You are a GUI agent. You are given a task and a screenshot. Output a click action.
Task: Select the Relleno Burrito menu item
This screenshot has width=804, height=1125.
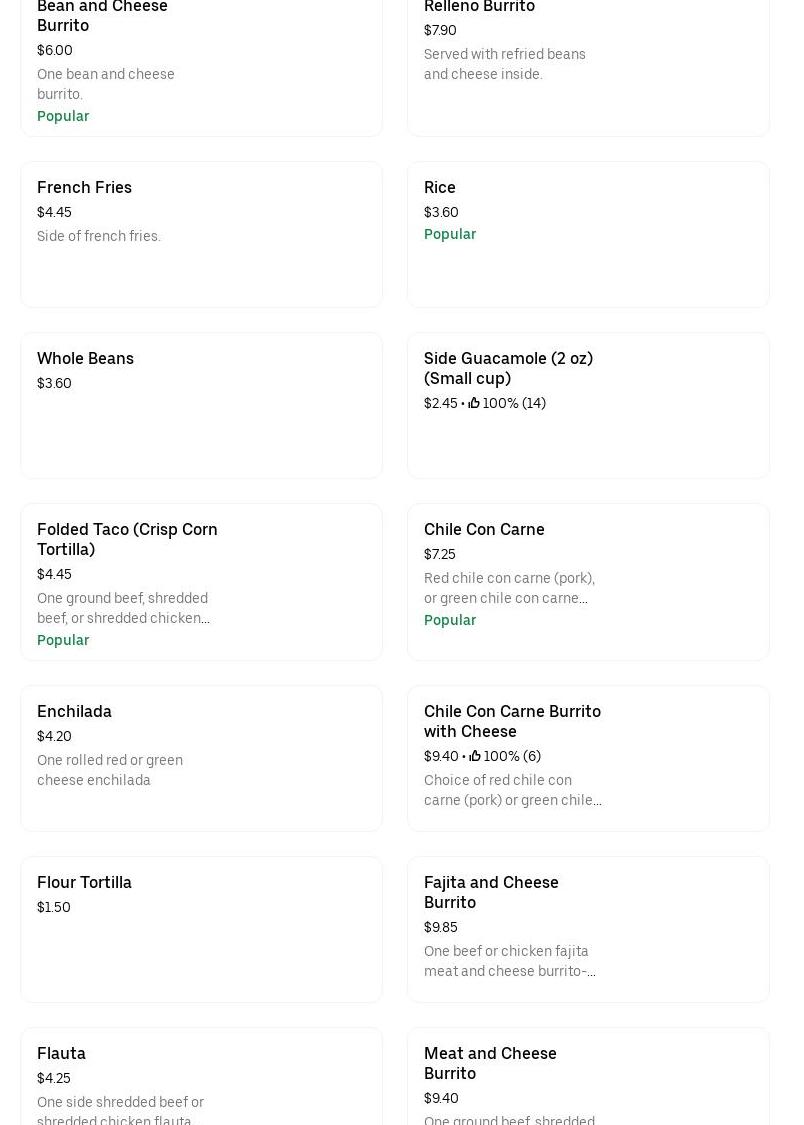click(x=479, y=7)
